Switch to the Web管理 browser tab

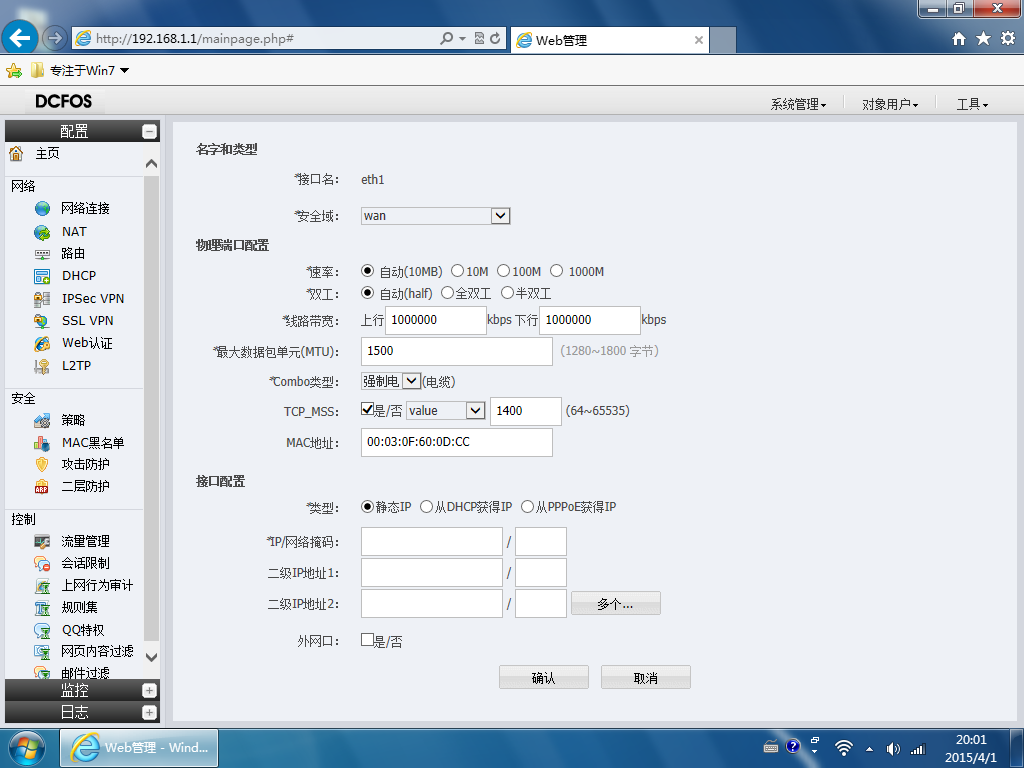coord(609,40)
